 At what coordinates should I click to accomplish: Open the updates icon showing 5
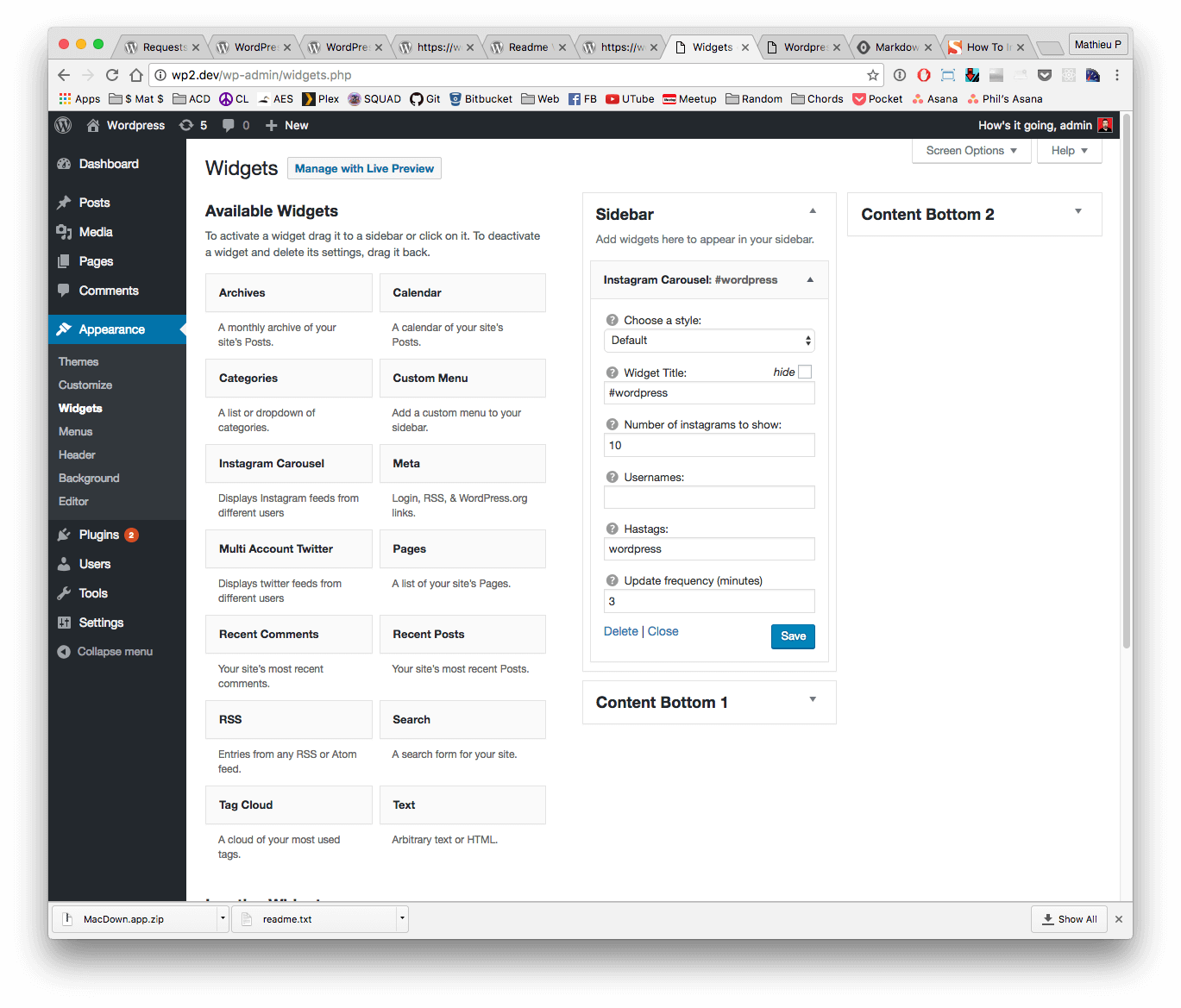tap(193, 125)
